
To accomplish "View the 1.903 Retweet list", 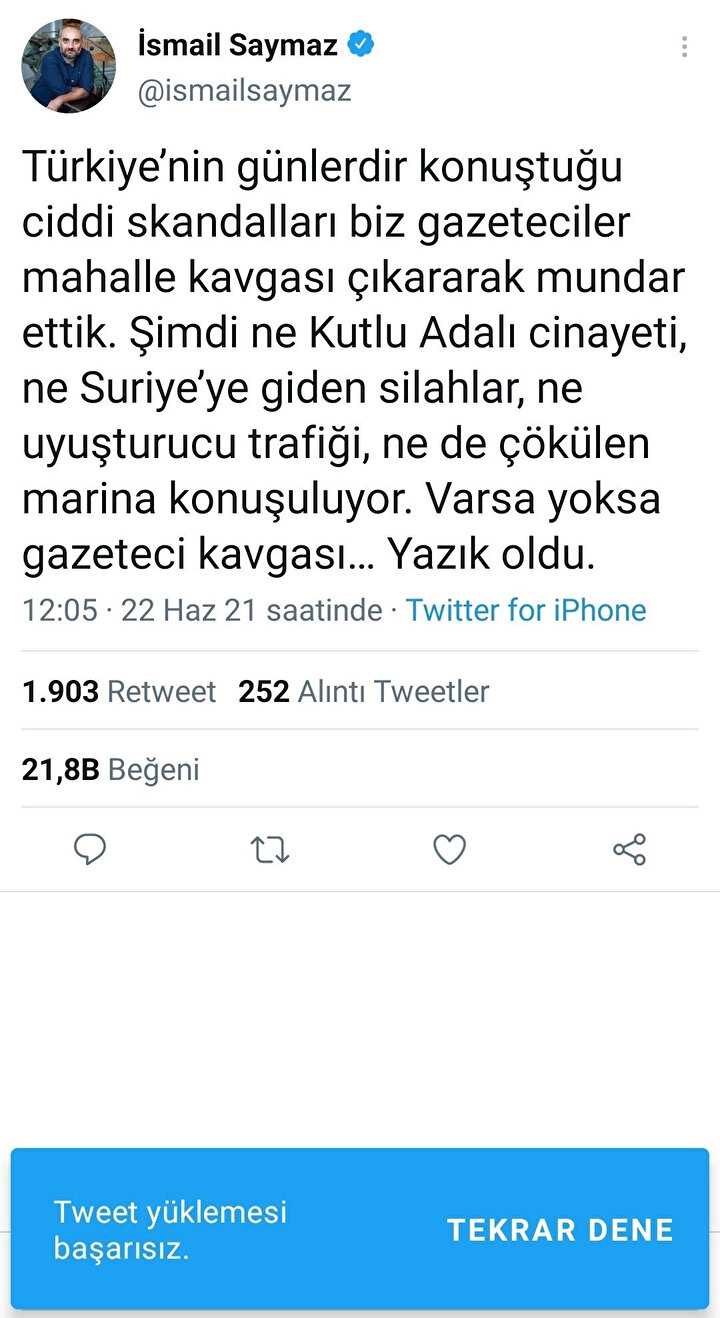I will click(119, 691).
